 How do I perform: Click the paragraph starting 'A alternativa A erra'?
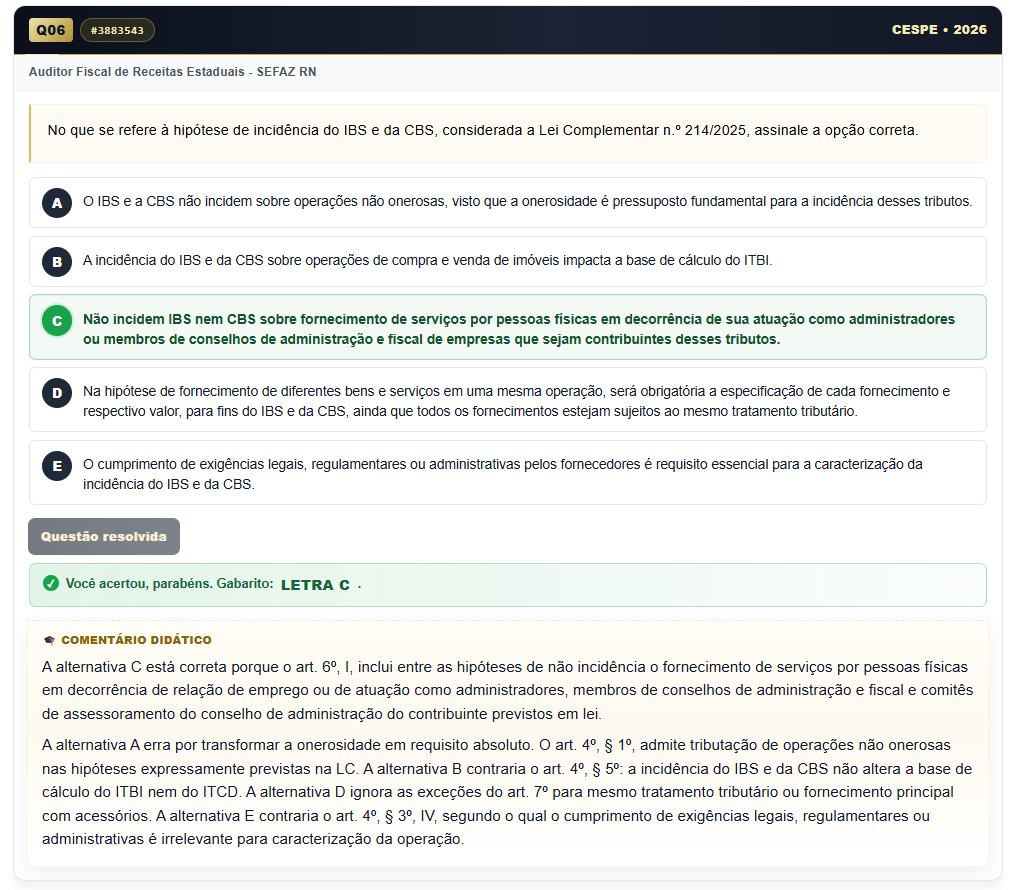[x=508, y=792]
